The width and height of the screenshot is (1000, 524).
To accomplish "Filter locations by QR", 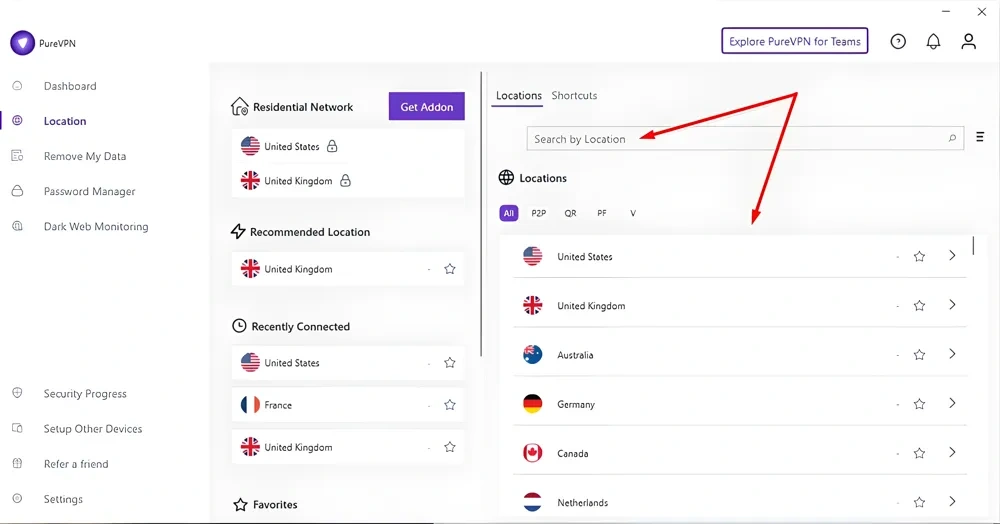I will pos(570,213).
